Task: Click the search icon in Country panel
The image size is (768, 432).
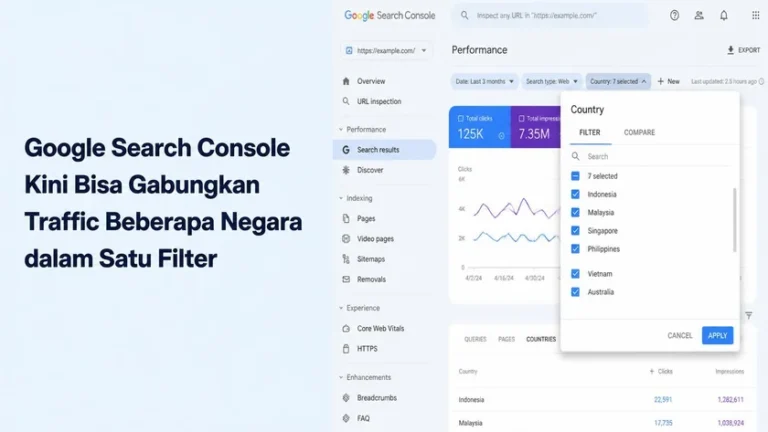Action: pos(576,156)
